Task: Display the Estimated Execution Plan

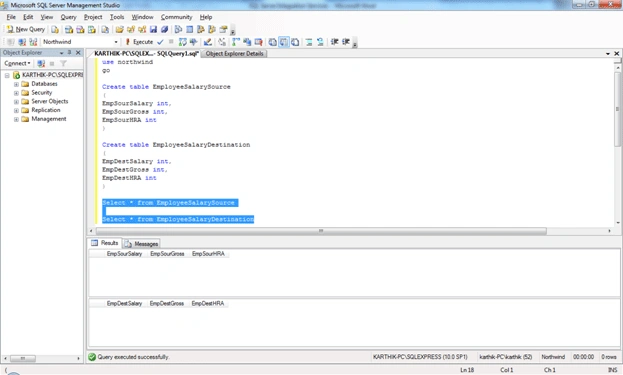Action: (x=183, y=42)
